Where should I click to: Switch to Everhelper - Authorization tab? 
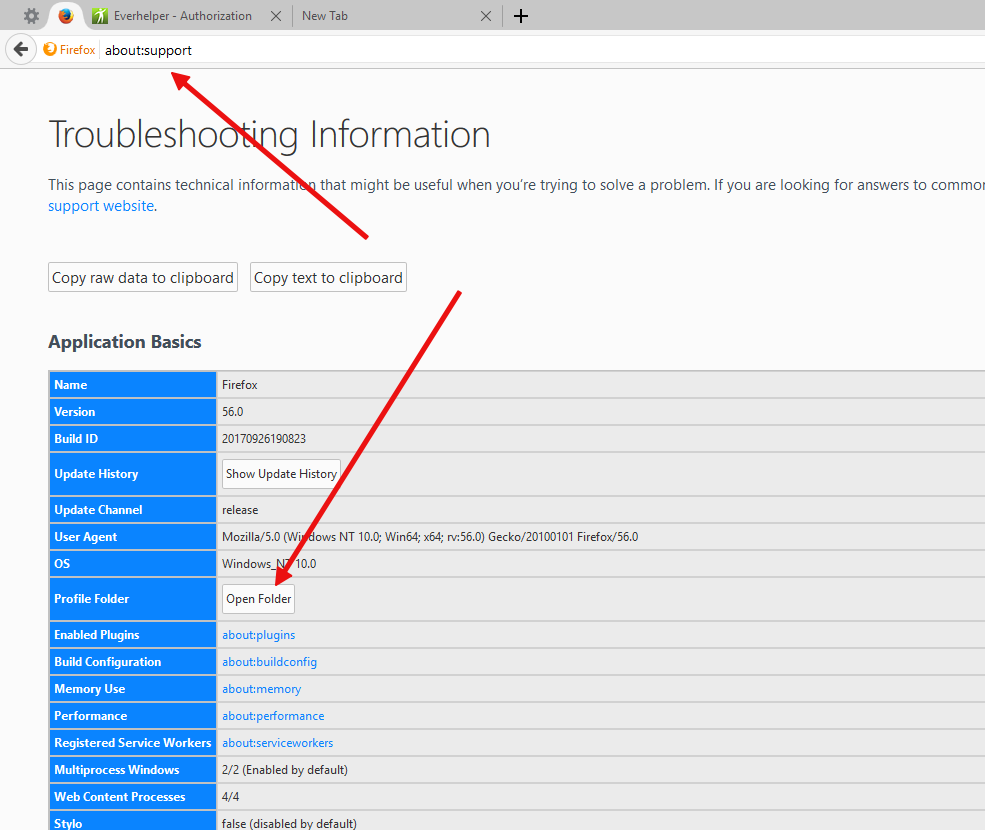[182, 16]
